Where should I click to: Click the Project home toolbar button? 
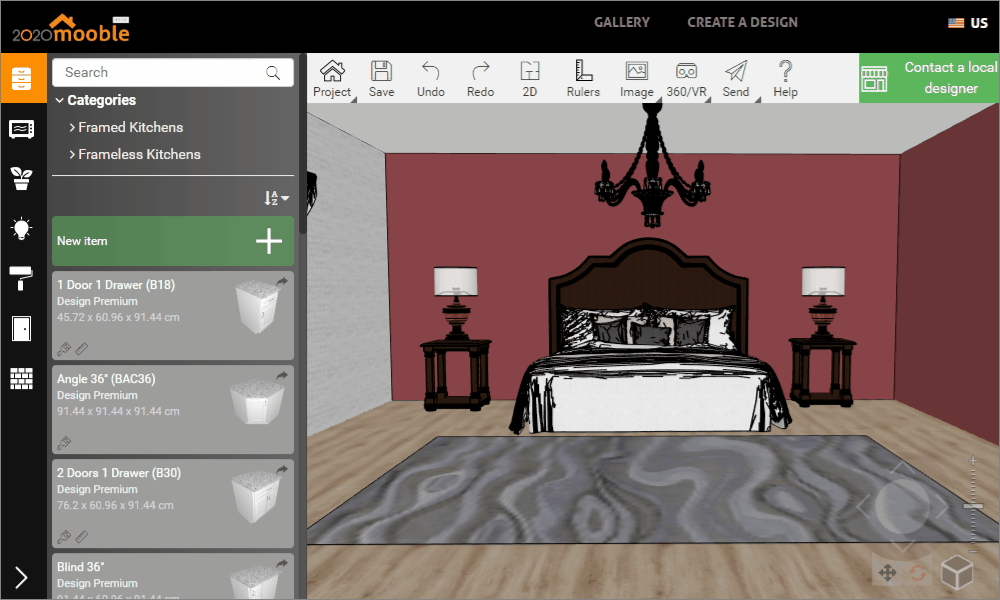point(332,78)
